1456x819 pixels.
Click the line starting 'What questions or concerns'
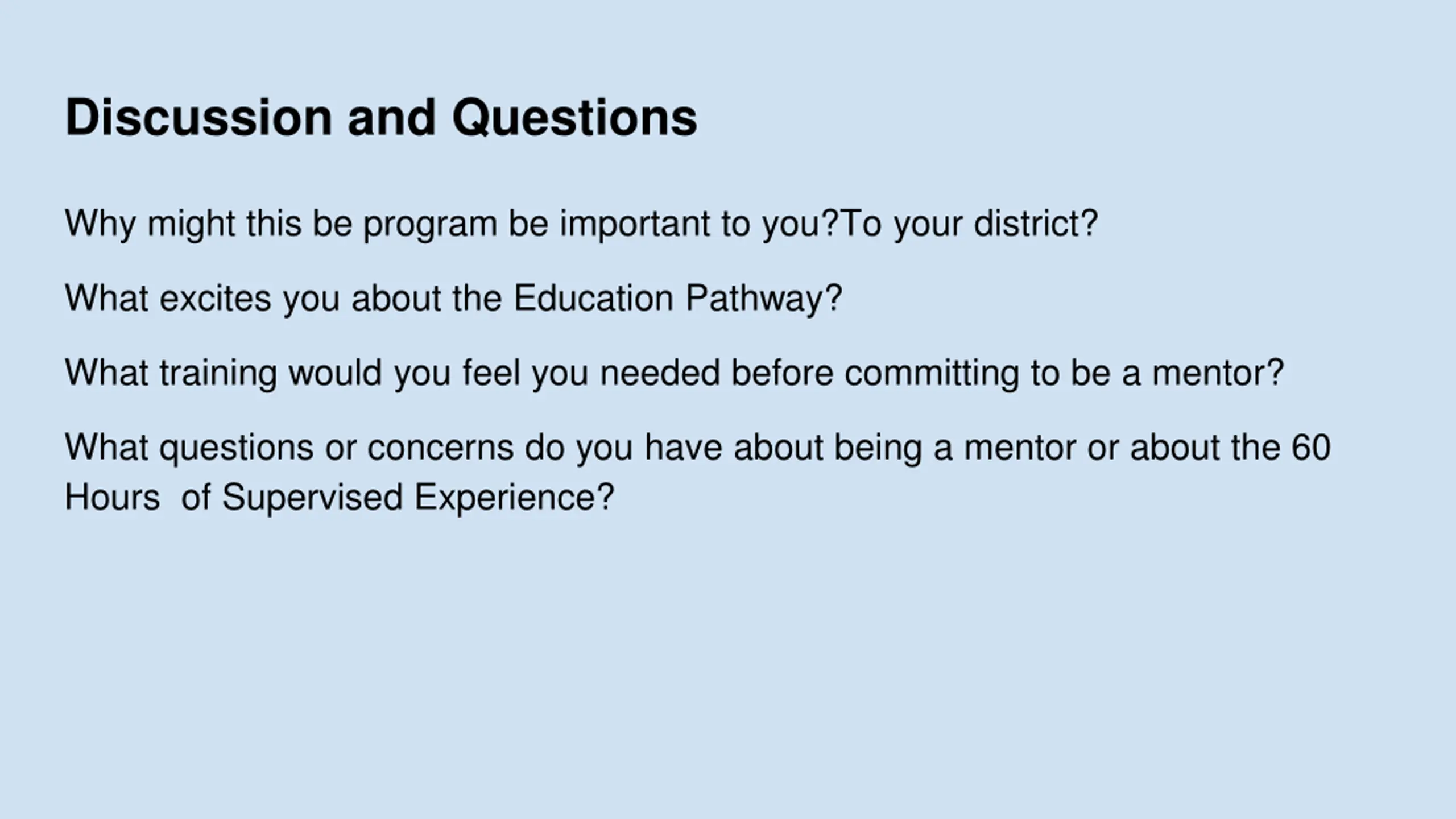click(698, 447)
